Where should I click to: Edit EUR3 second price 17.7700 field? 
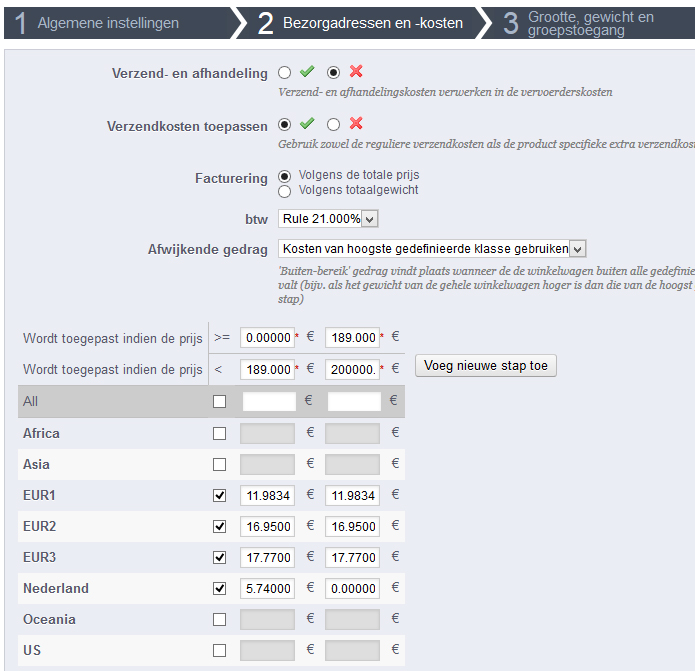352,558
